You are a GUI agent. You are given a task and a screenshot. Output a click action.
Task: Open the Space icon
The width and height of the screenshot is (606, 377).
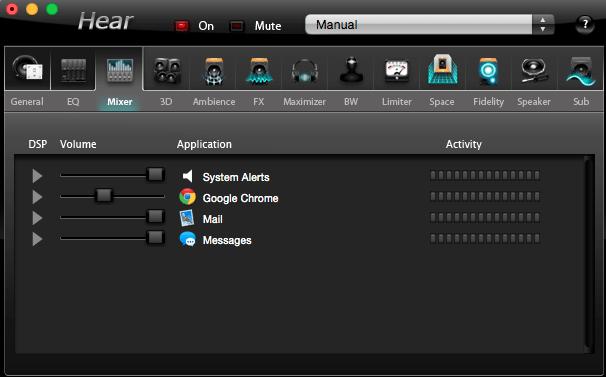(442, 69)
